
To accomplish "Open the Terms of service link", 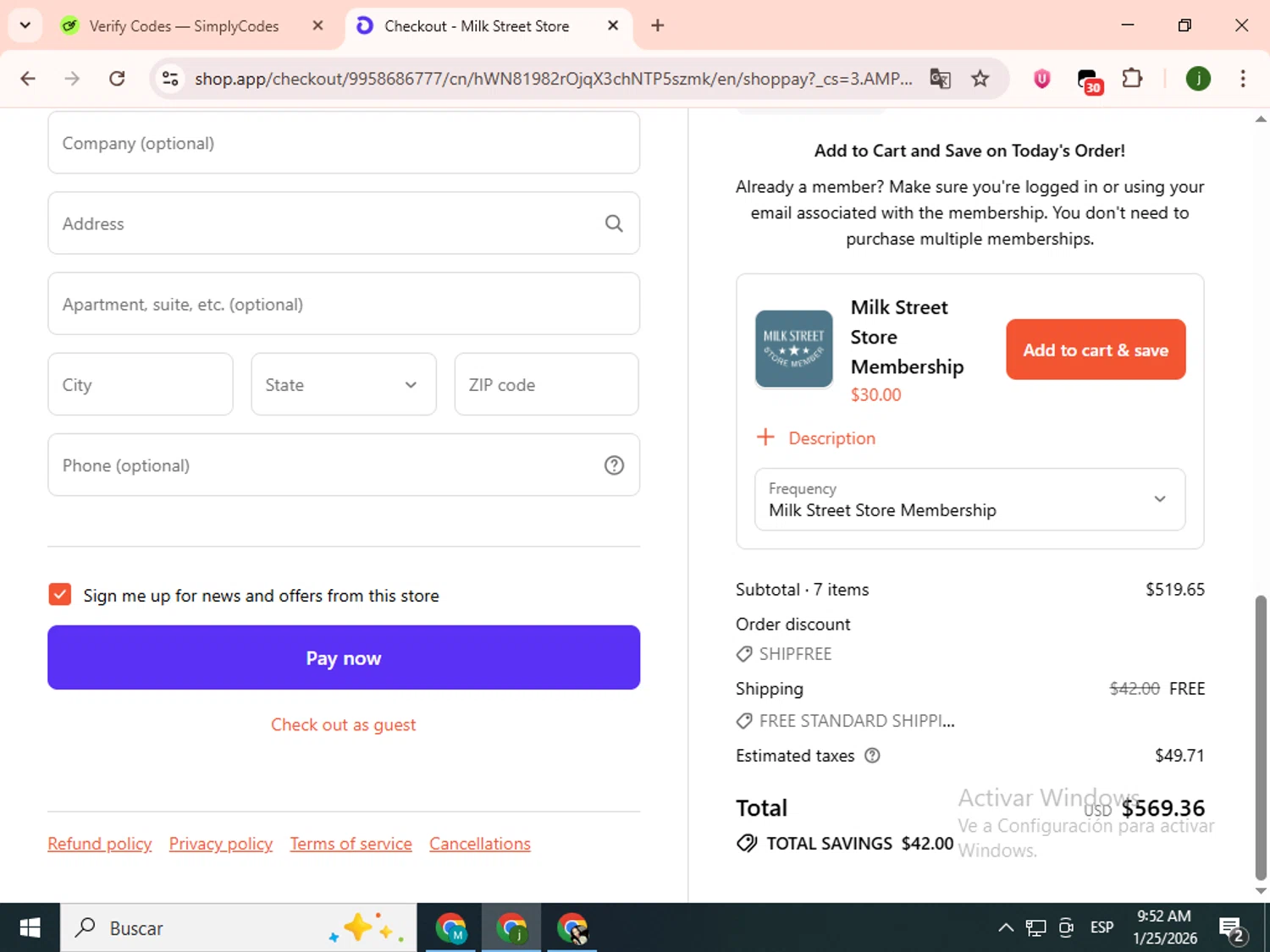I will (351, 844).
